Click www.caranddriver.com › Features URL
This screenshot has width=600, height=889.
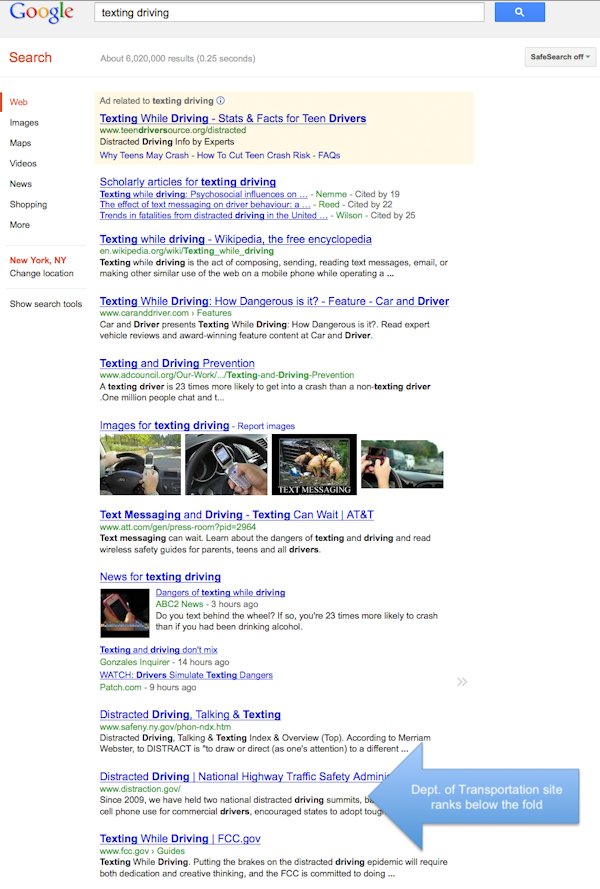[x=166, y=313]
